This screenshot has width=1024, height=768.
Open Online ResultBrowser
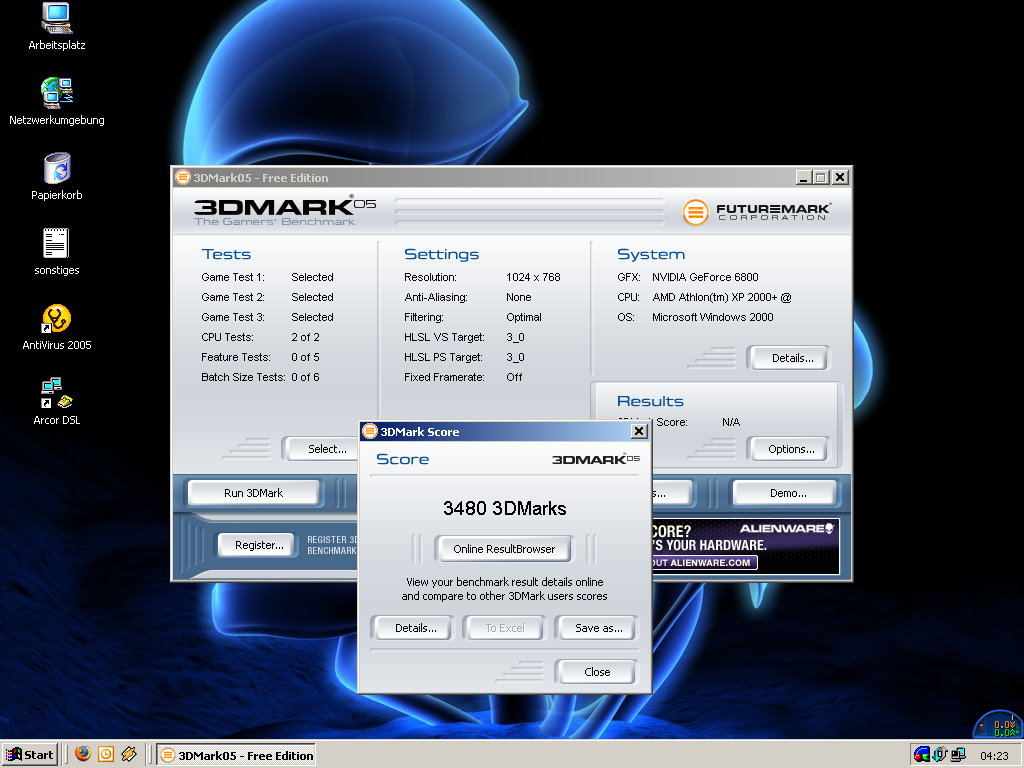(504, 549)
